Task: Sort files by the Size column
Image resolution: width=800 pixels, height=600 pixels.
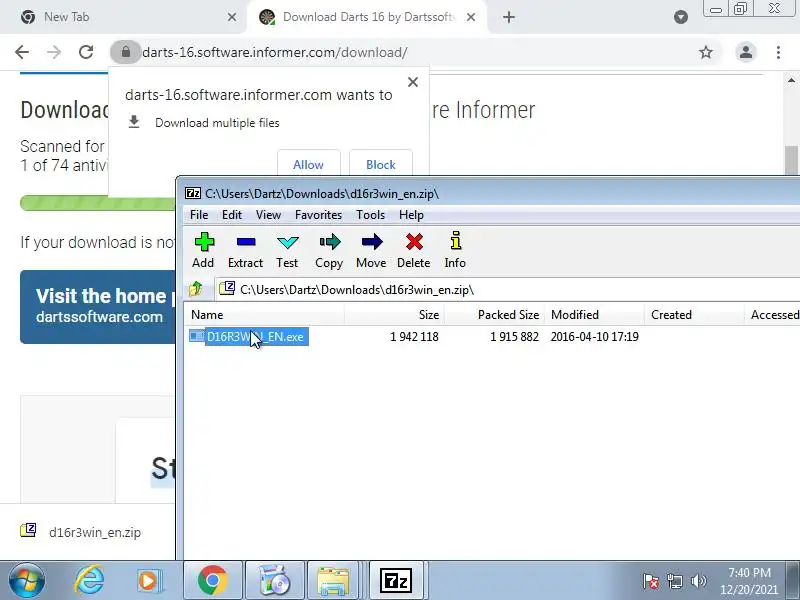Action: pos(394,315)
